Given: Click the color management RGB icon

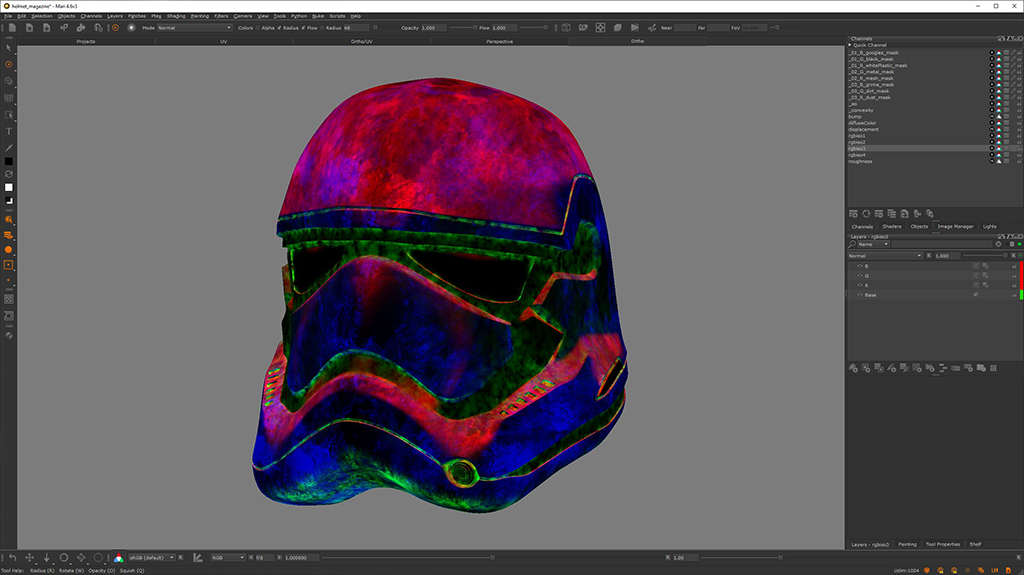Looking at the screenshot, I should [x=118, y=557].
